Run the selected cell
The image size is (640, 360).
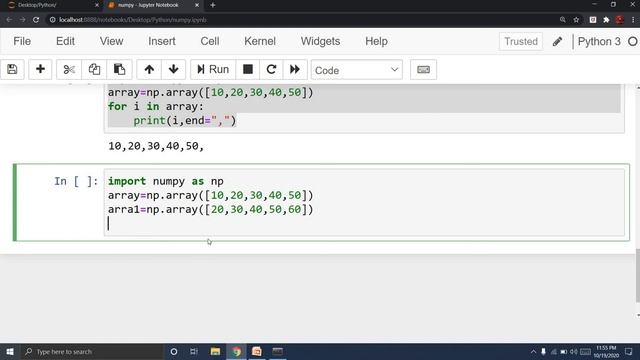213,69
